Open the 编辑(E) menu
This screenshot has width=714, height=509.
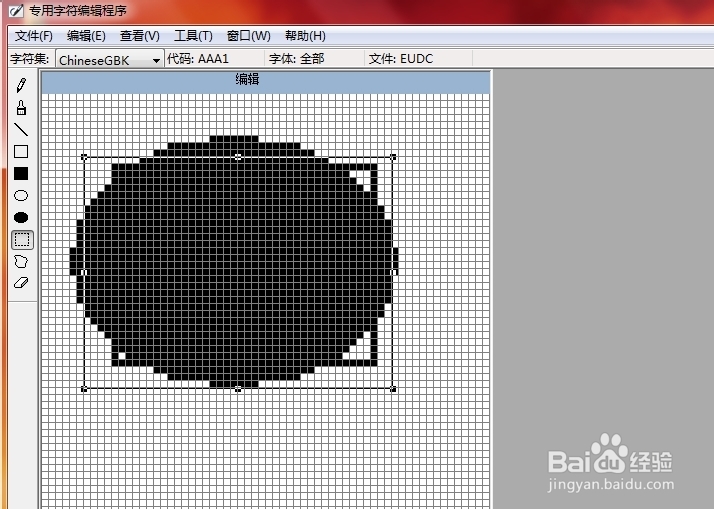[x=86, y=36]
